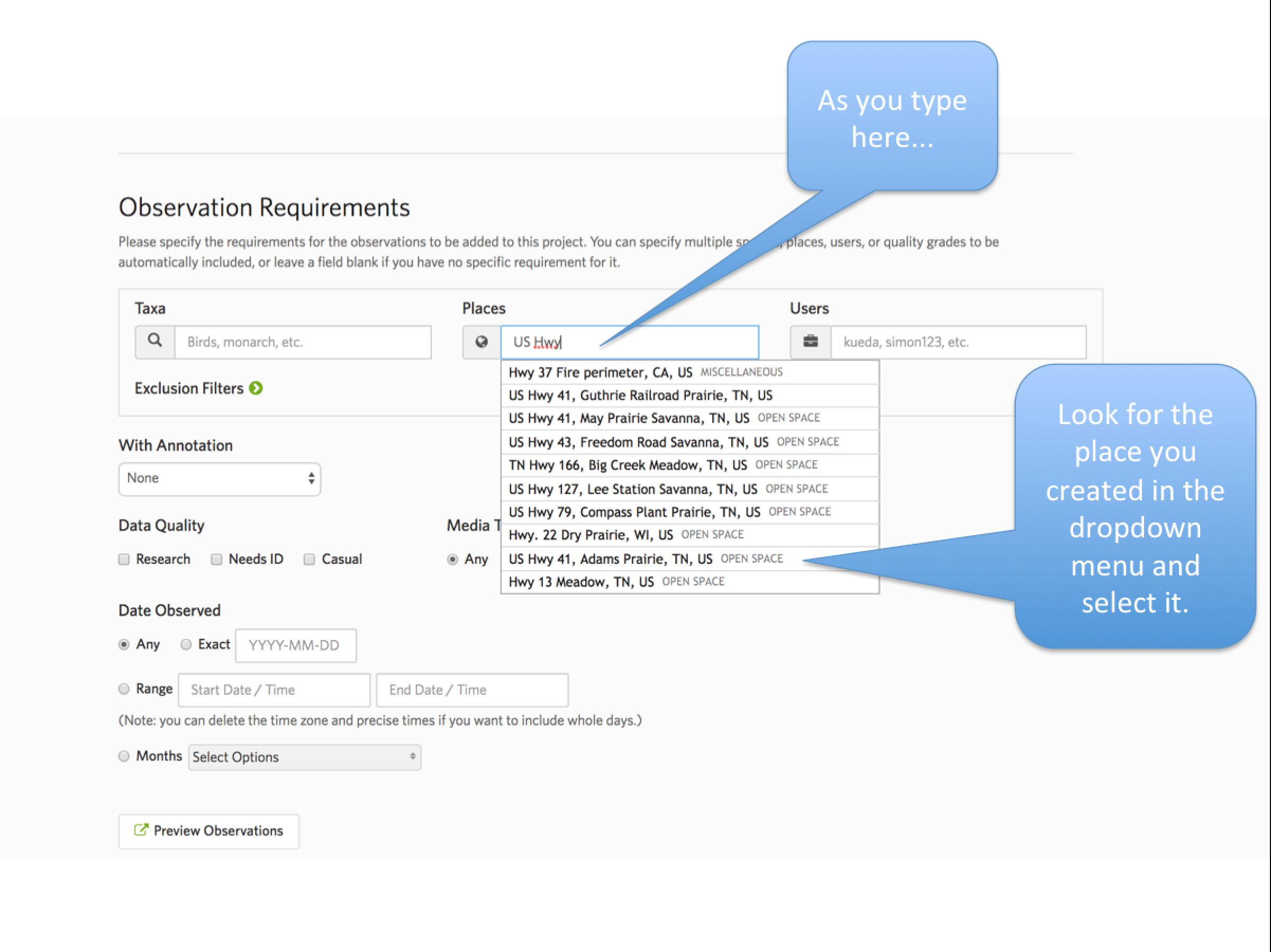
Task: Click the magnifying glass icon beside Taxa field
Action: pyautogui.click(x=155, y=342)
